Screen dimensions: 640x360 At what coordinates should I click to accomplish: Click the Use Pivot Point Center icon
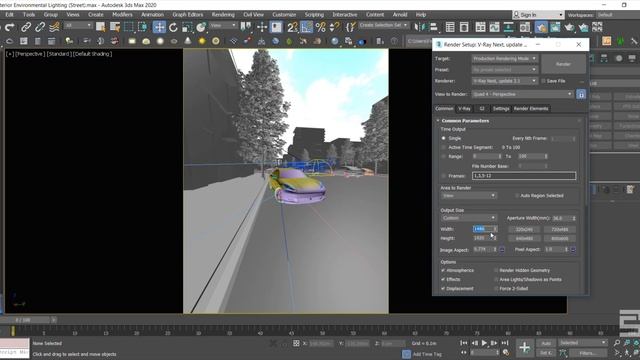(246, 27)
